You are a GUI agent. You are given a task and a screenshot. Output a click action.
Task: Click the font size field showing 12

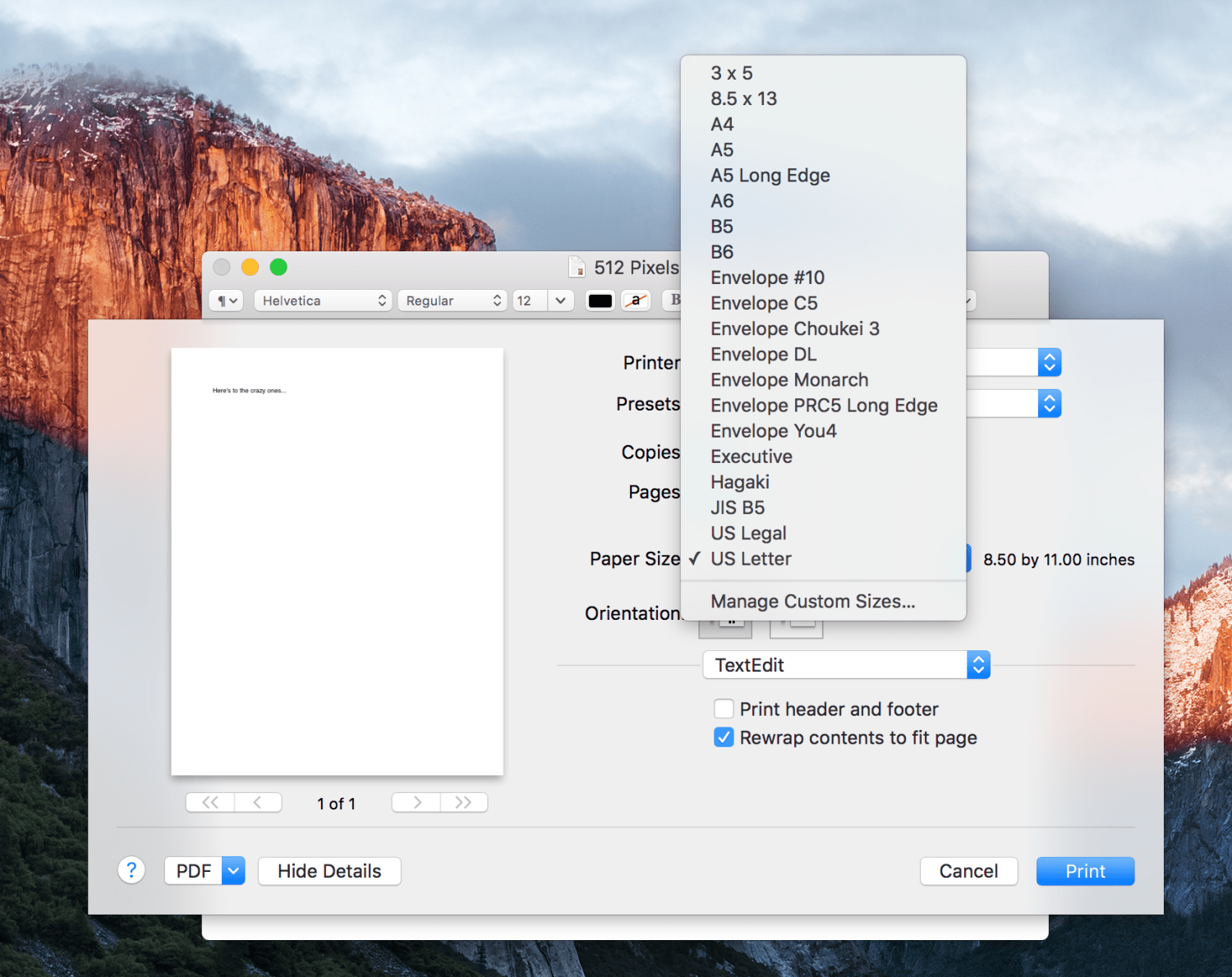point(531,300)
